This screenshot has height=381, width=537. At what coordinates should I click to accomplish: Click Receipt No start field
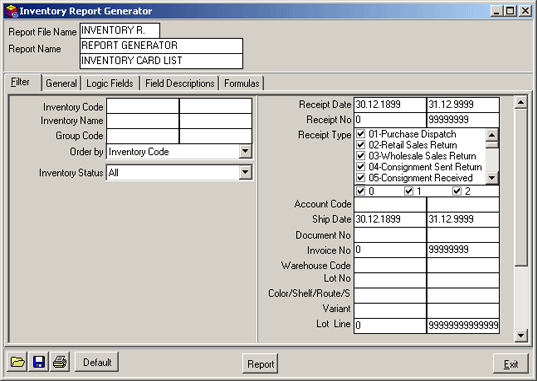[390, 120]
